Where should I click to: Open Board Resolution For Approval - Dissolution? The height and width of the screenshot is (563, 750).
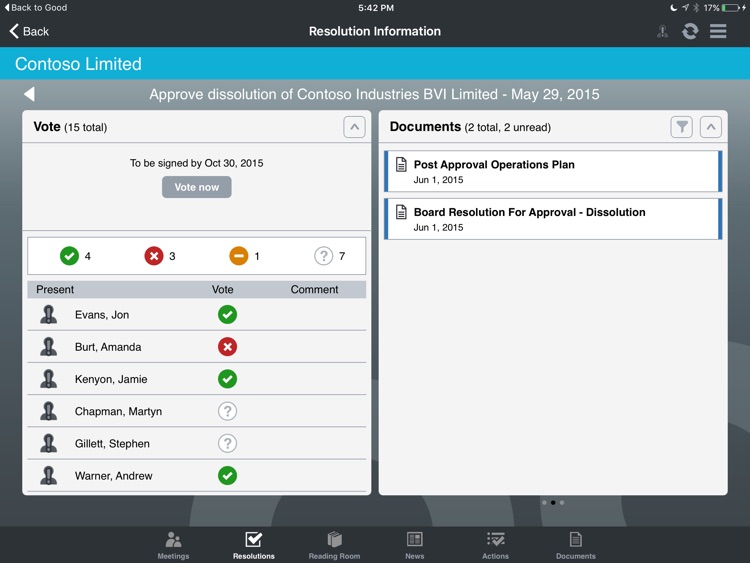click(553, 219)
